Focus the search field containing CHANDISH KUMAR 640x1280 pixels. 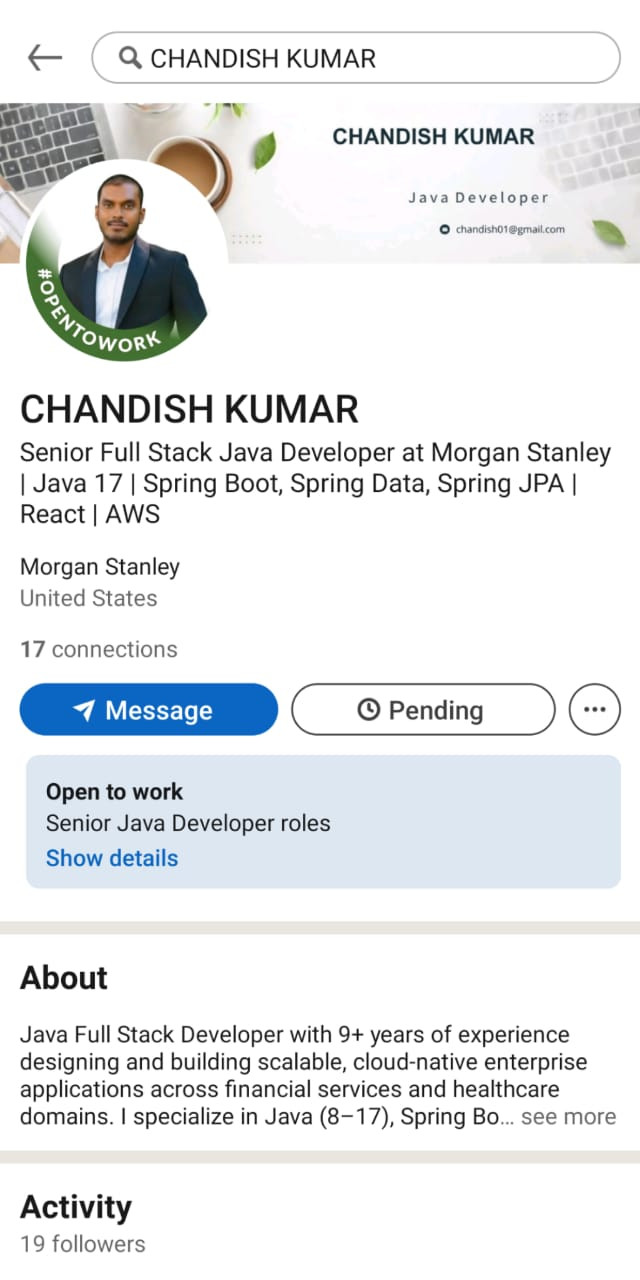click(356, 58)
